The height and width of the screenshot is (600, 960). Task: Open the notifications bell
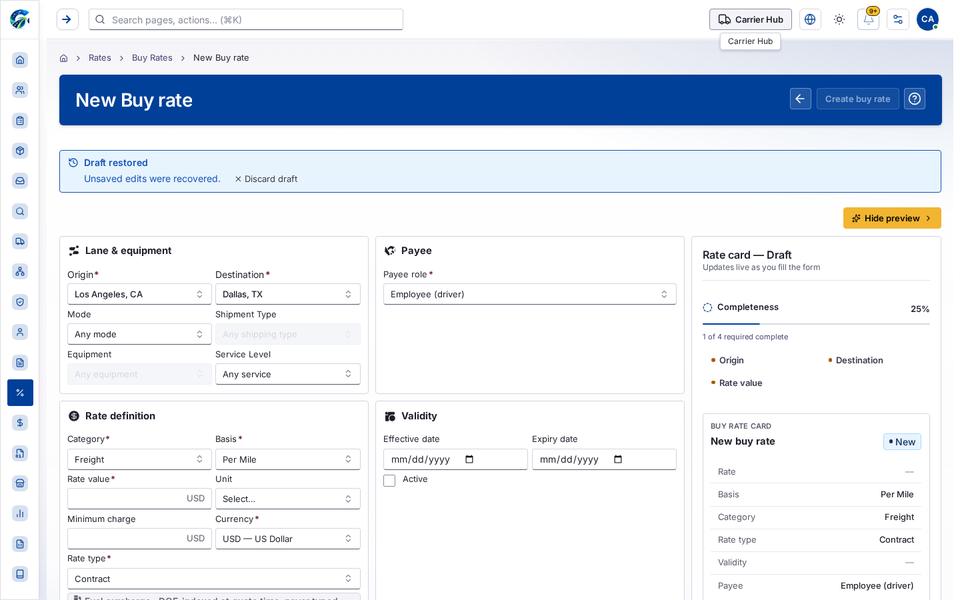click(x=869, y=20)
